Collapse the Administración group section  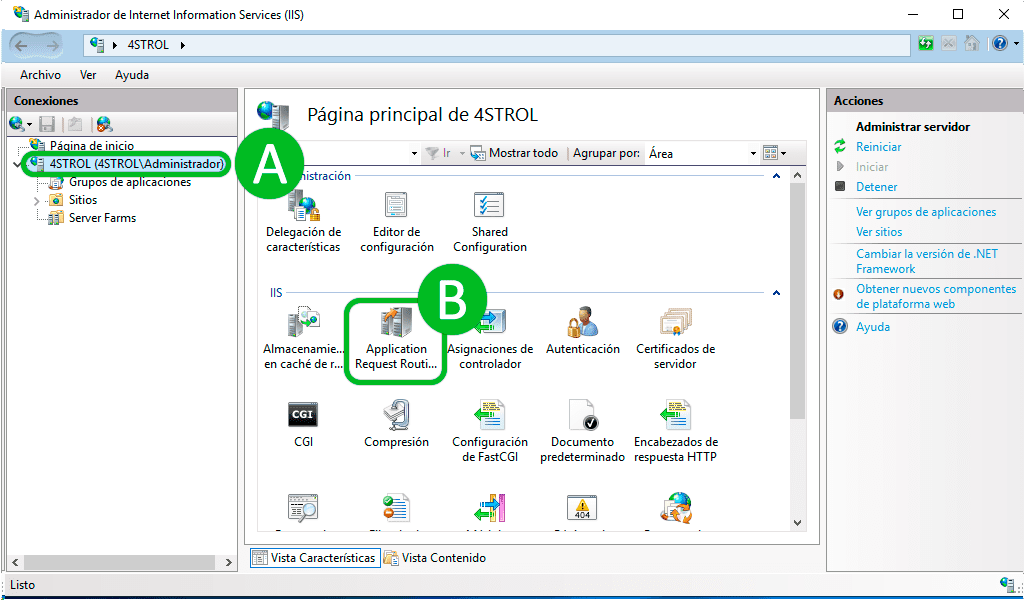coord(776,176)
